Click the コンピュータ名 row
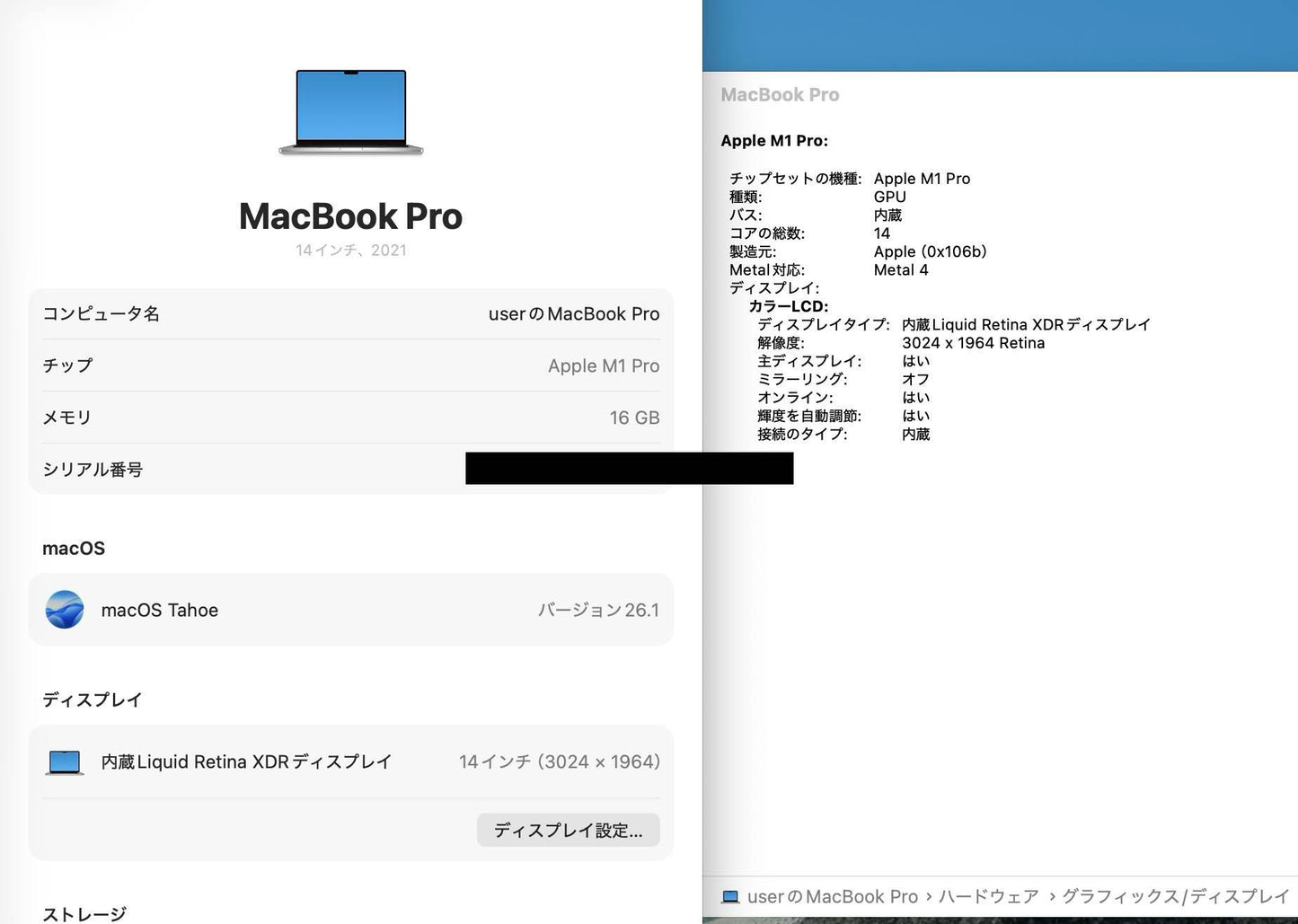This screenshot has width=1298, height=924. pos(350,313)
